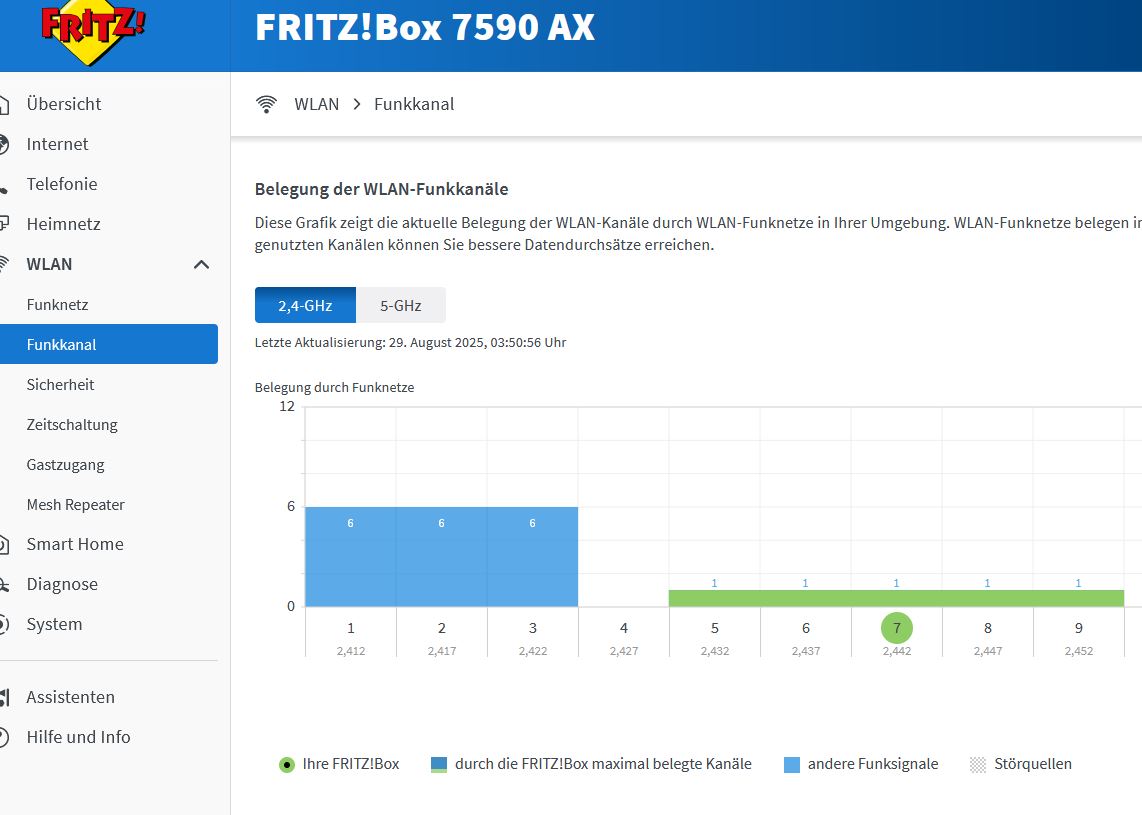Open the Assistenten menu
This screenshot has height=815, width=1142.
point(71,697)
